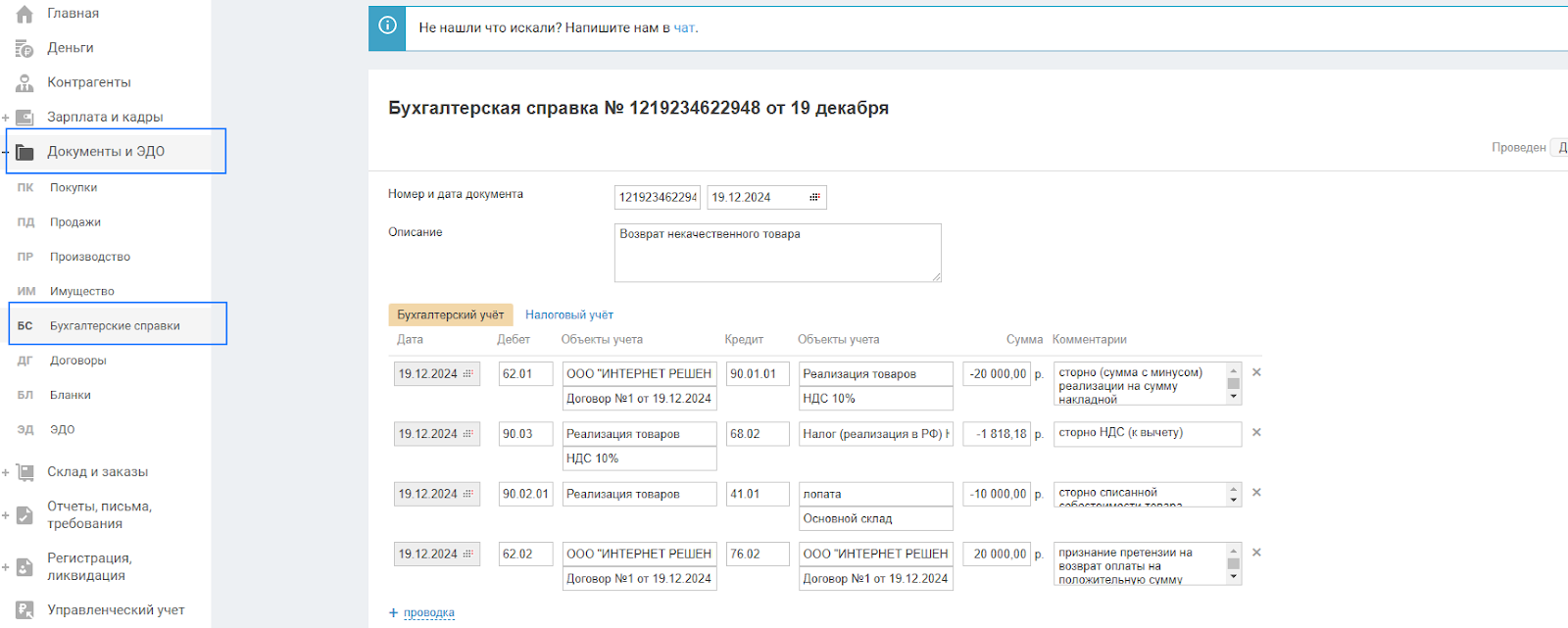1568x628 pixels.
Task: Switch to the Бухгалтерский учёт tab
Action: pyautogui.click(x=450, y=314)
